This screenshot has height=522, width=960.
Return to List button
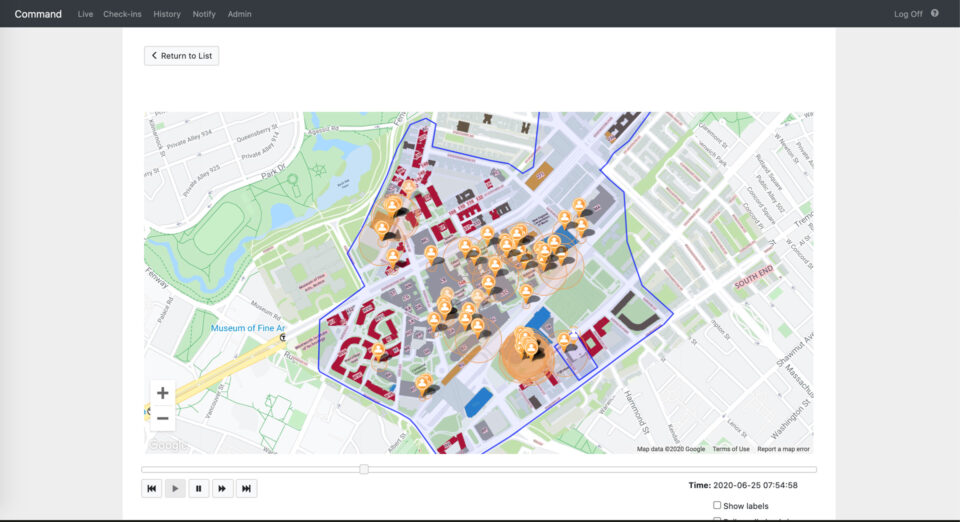coord(181,56)
